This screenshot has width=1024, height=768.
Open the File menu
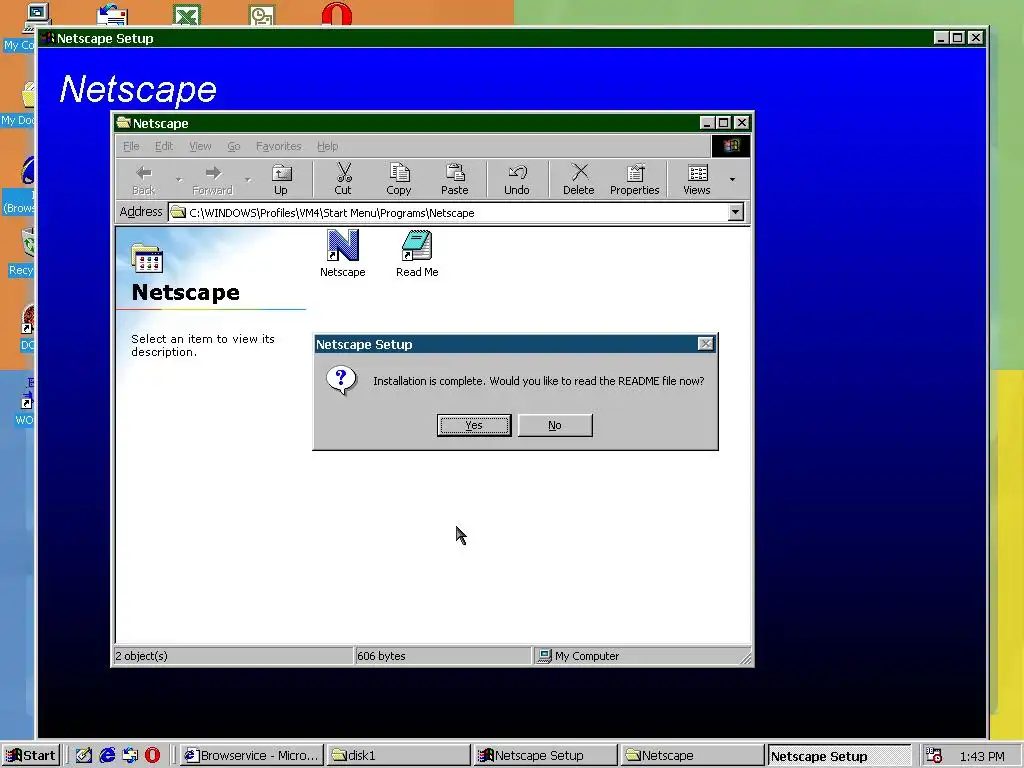131,146
